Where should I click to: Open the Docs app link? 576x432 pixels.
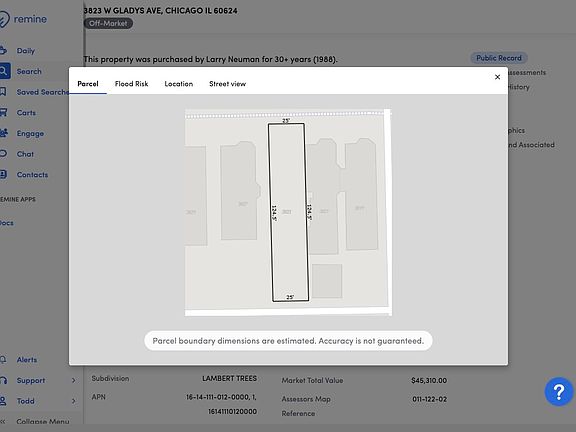coord(7,223)
